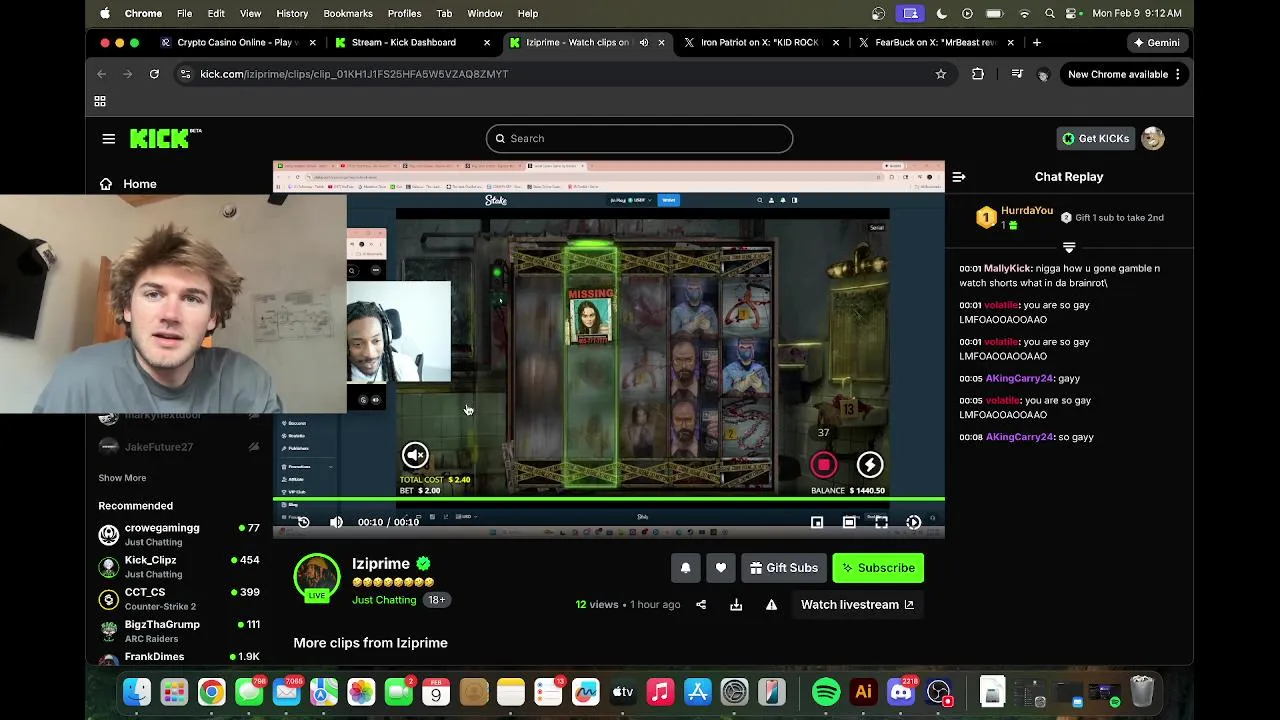Open Gemini in Chrome

coord(1156,43)
